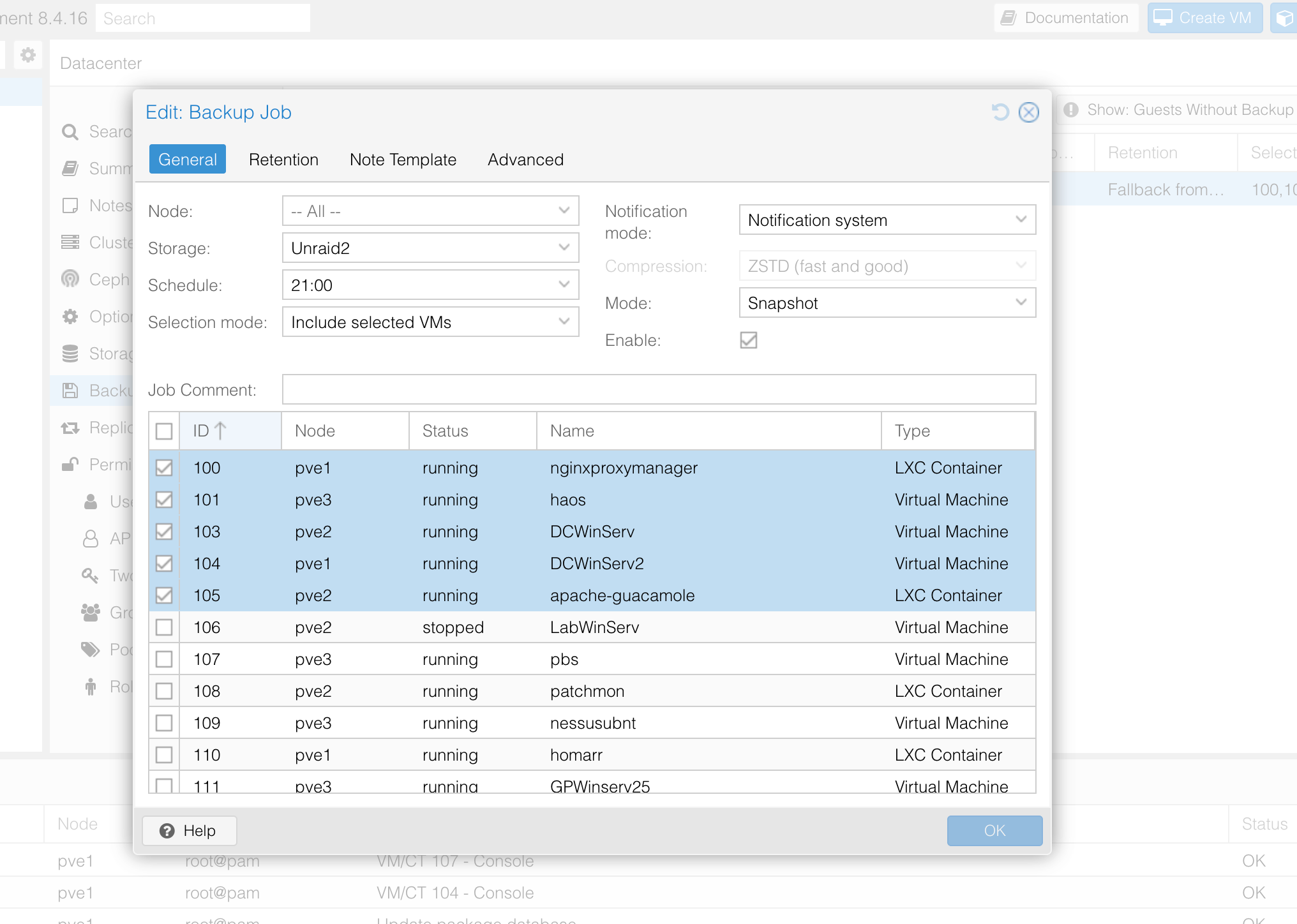Open Datacenter Search in the sidebar
This screenshot has width=1297, height=924.
point(70,131)
